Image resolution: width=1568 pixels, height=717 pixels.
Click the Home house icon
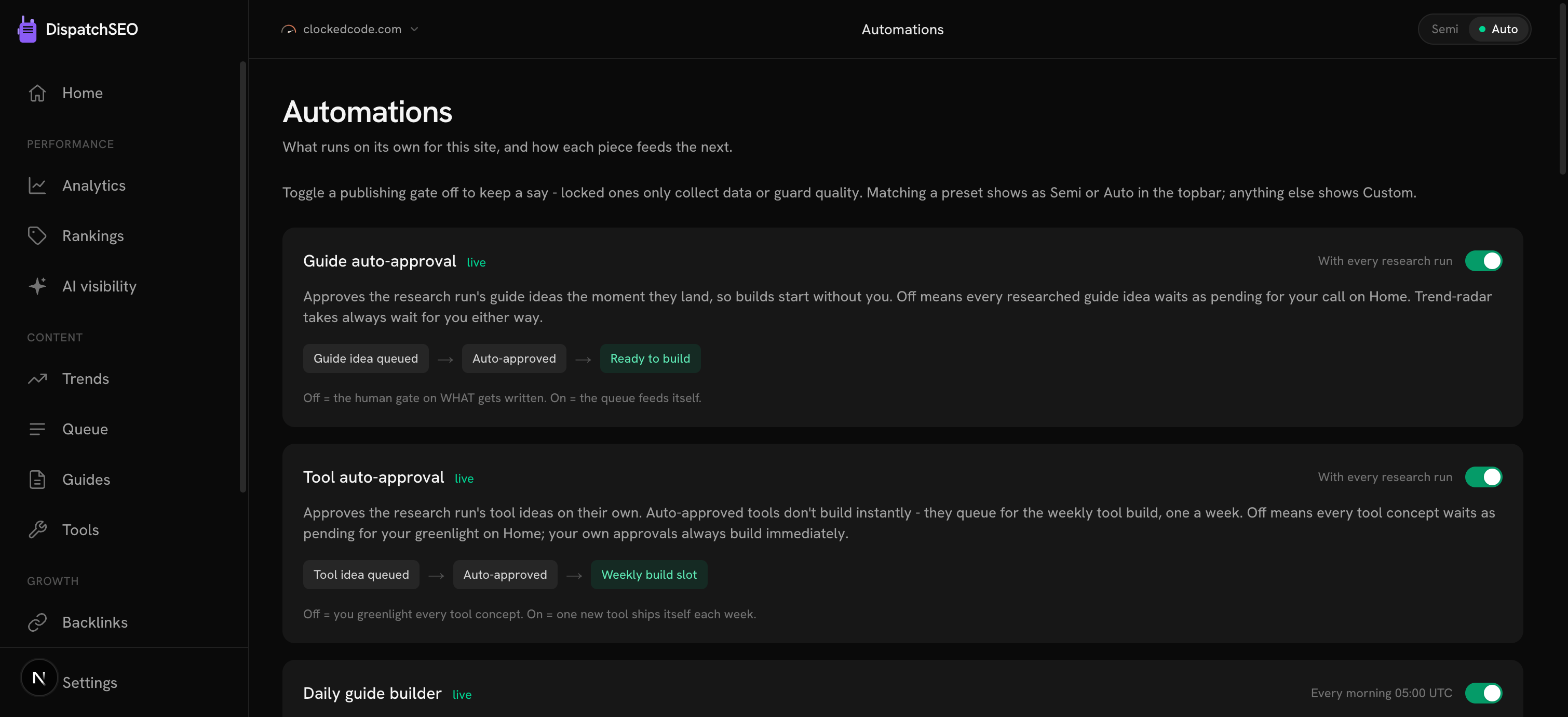(37, 93)
